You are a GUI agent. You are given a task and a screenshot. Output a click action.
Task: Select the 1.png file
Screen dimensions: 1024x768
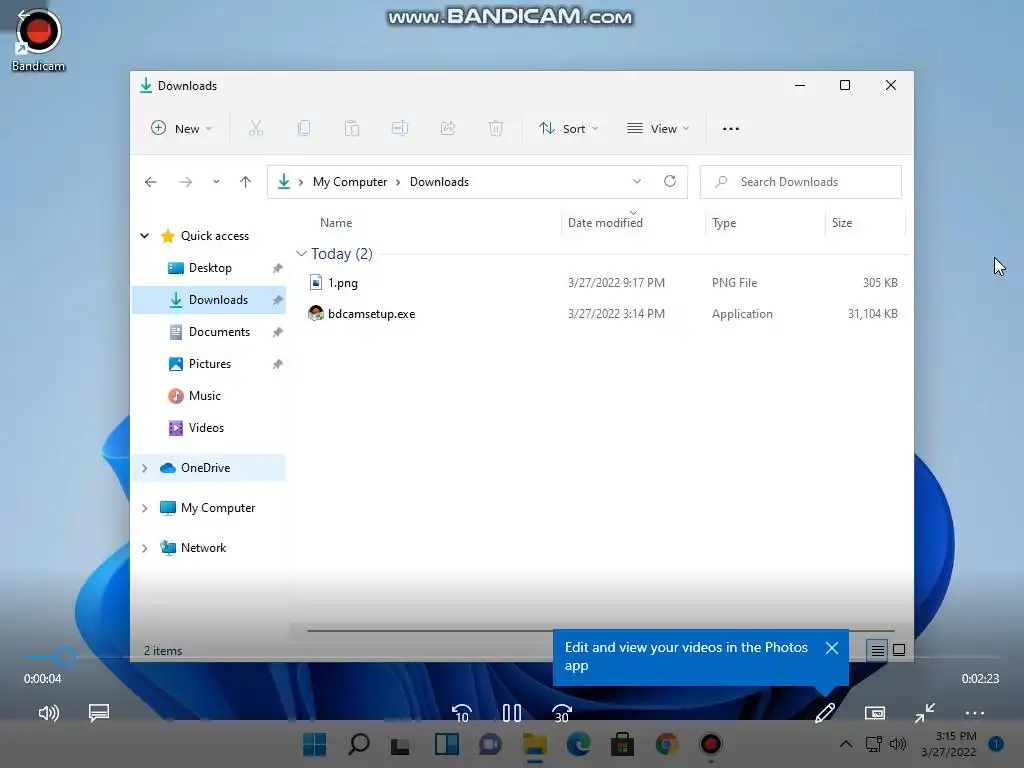coord(602,283)
